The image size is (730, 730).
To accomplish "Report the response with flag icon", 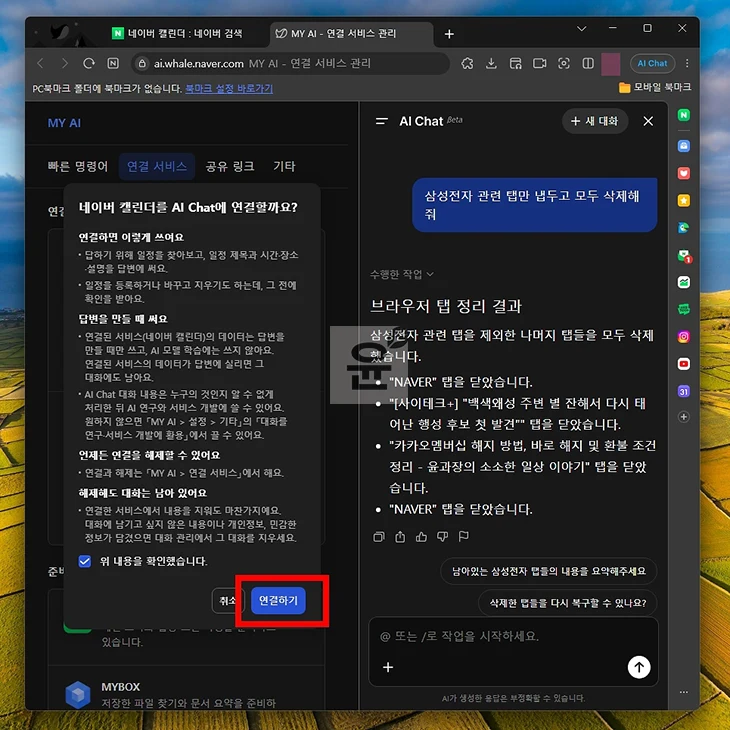I will point(464,537).
